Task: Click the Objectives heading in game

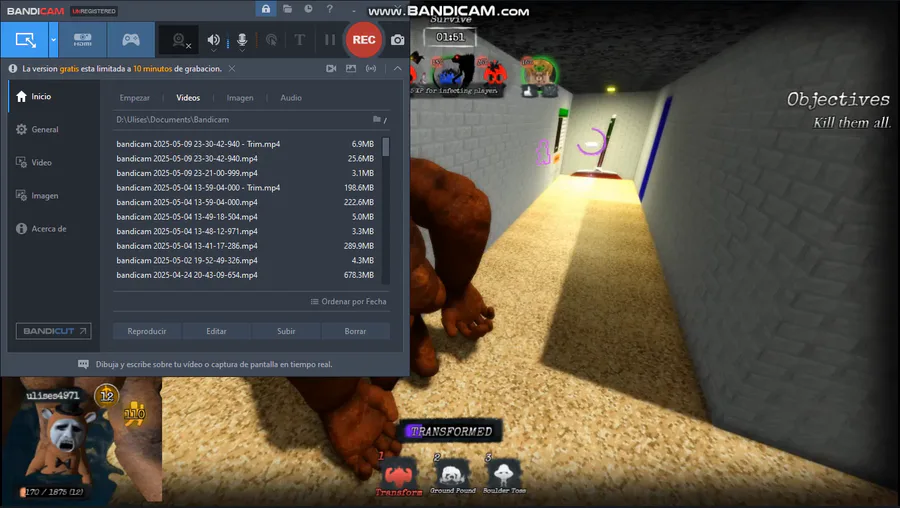Action: (838, 99)
